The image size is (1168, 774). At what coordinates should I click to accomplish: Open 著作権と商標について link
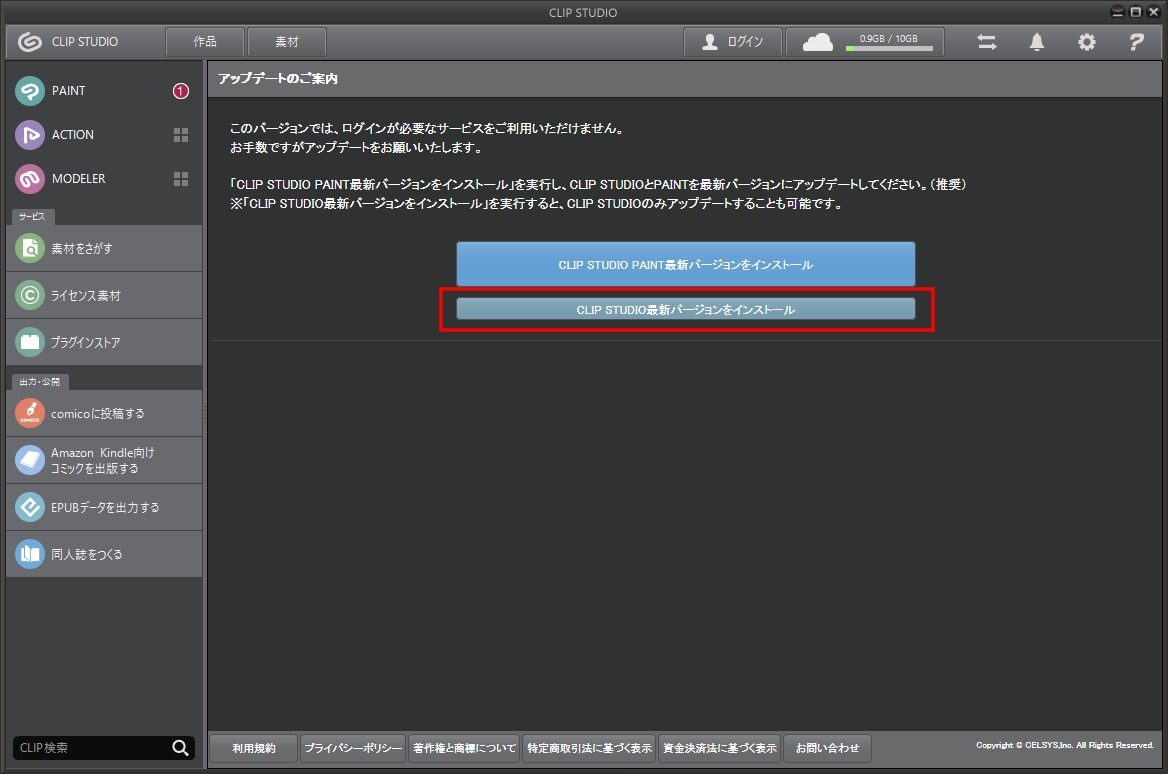point(464,748)
